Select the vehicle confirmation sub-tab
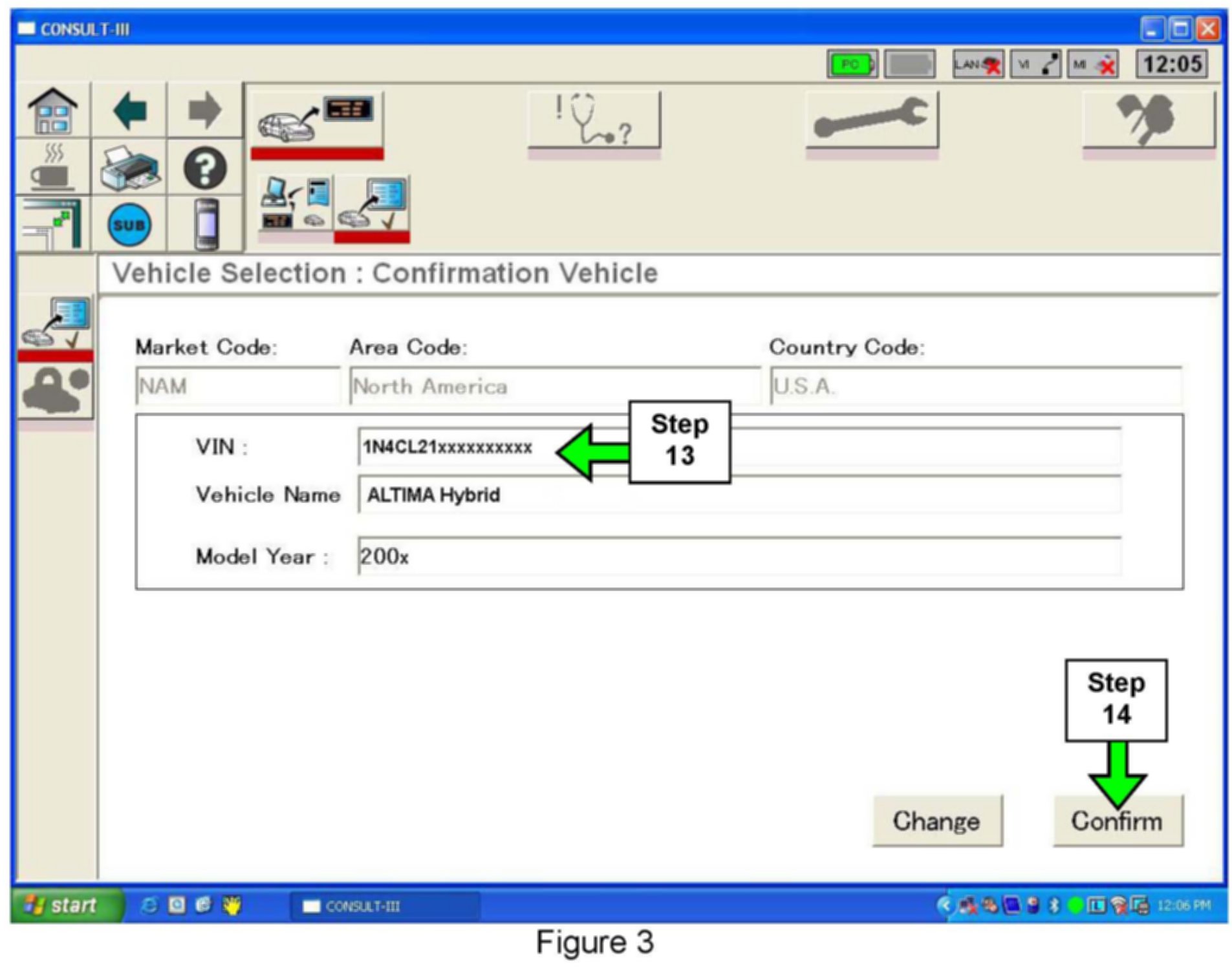 [x=372, y=204]
